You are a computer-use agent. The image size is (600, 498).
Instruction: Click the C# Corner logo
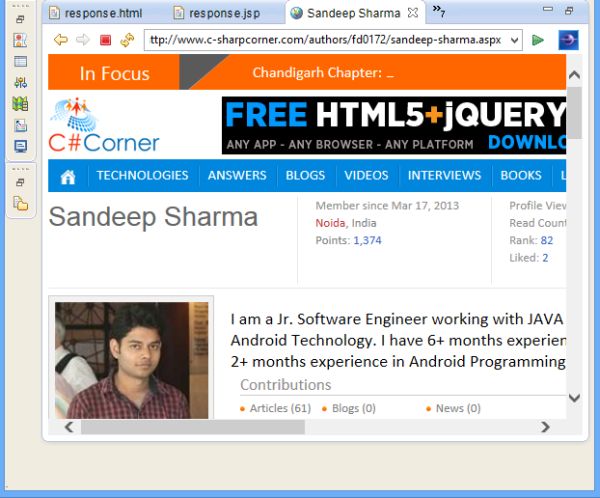(x=104, y=126)
